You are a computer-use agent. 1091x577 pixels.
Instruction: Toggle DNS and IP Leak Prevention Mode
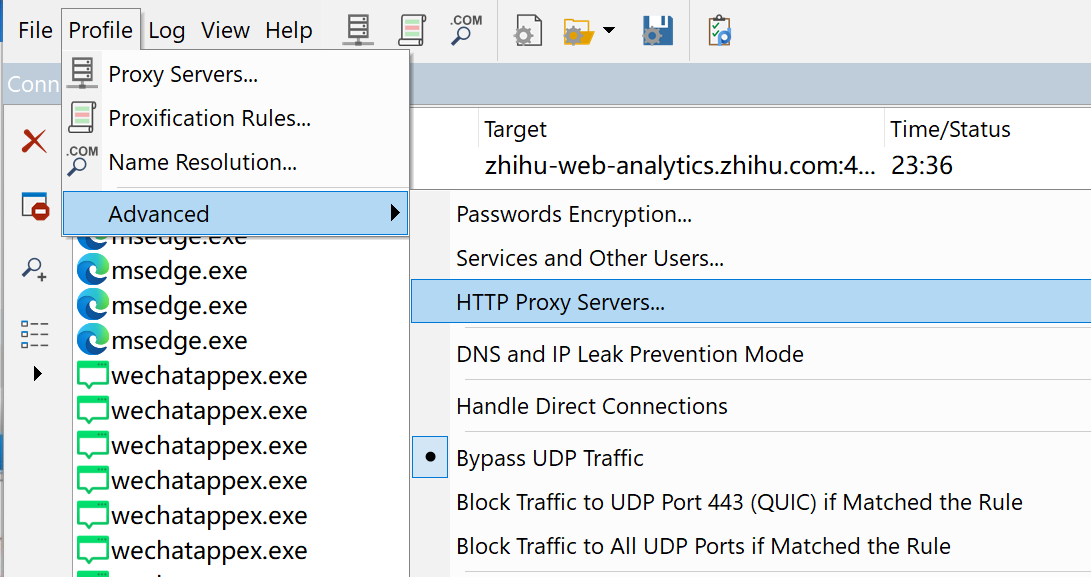[x=629, y=354]
